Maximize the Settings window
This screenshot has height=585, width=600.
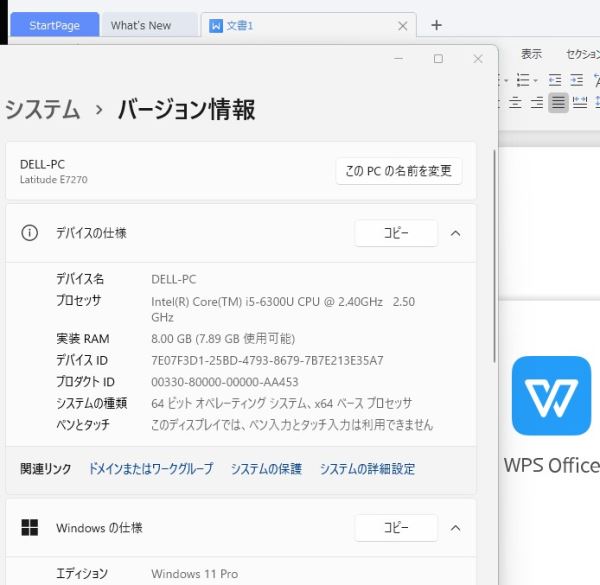(x=438, y=59)
